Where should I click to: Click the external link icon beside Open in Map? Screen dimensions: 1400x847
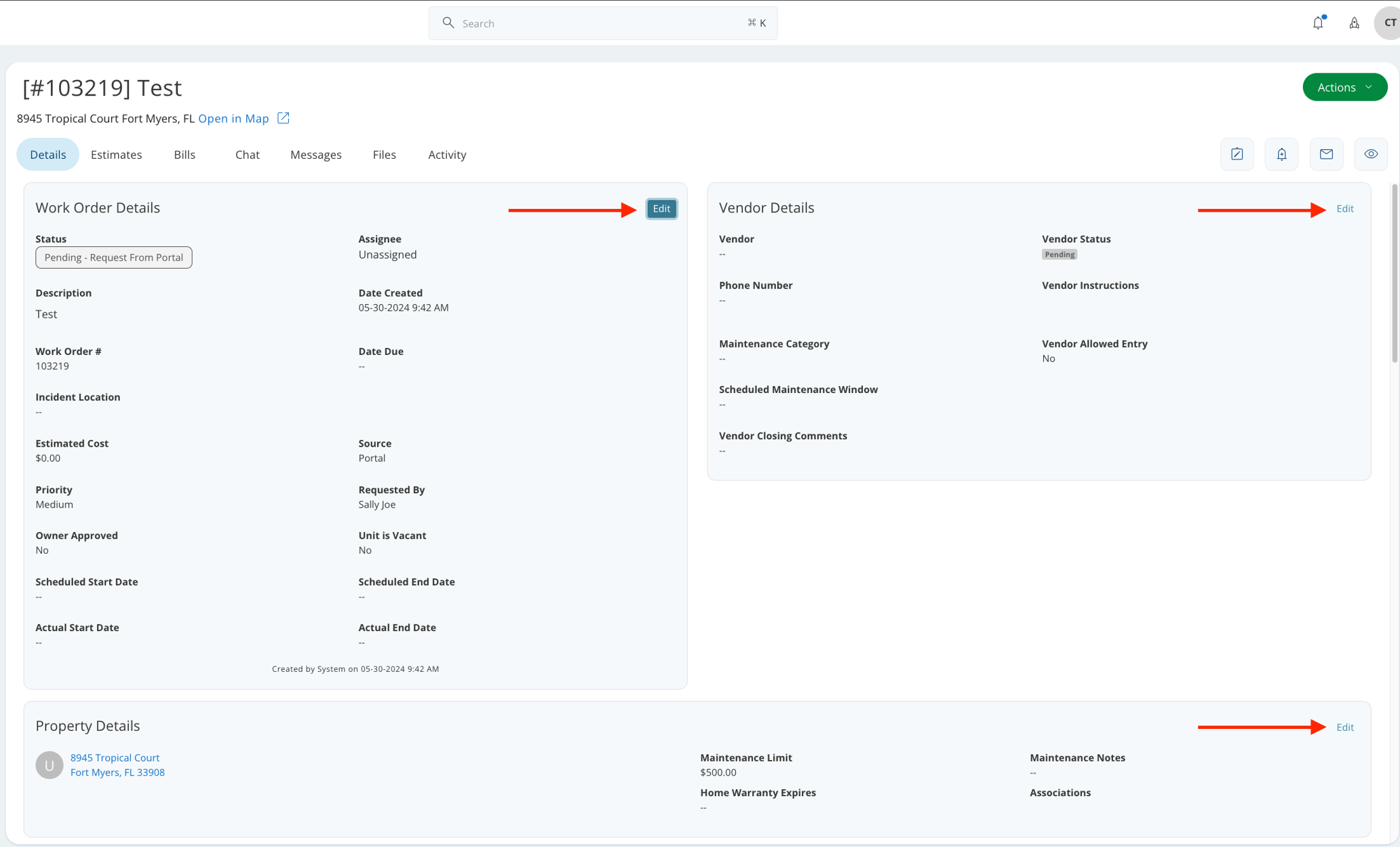(283, 118)
